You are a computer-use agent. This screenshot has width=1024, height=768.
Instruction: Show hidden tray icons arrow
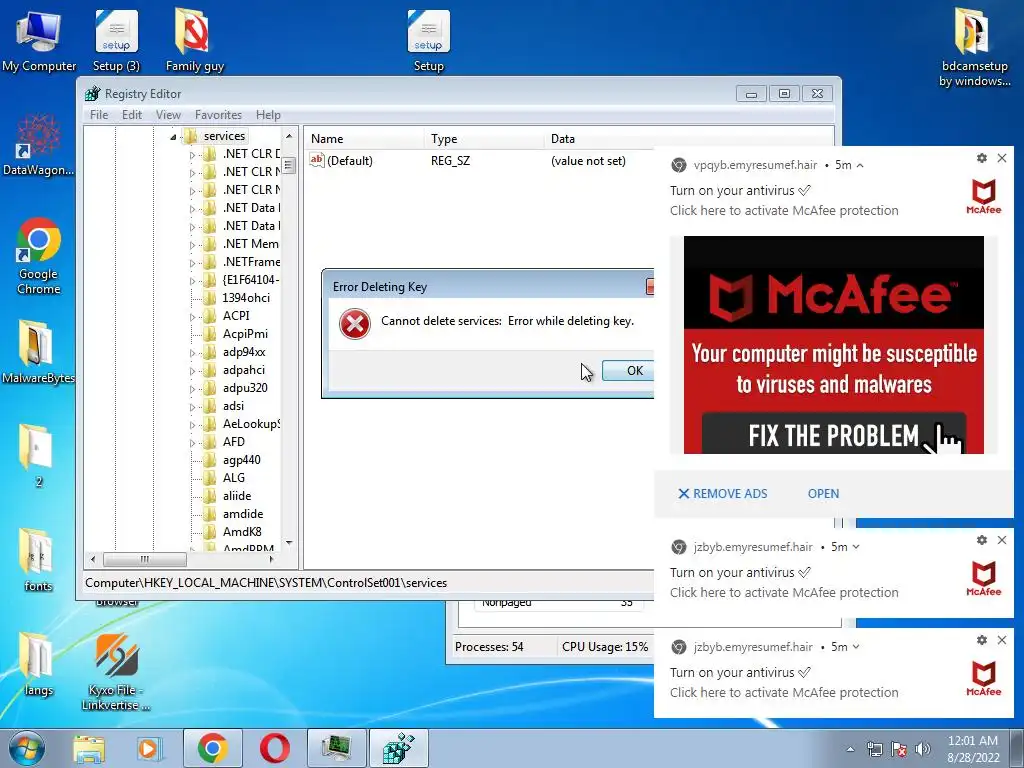[850, 749]
